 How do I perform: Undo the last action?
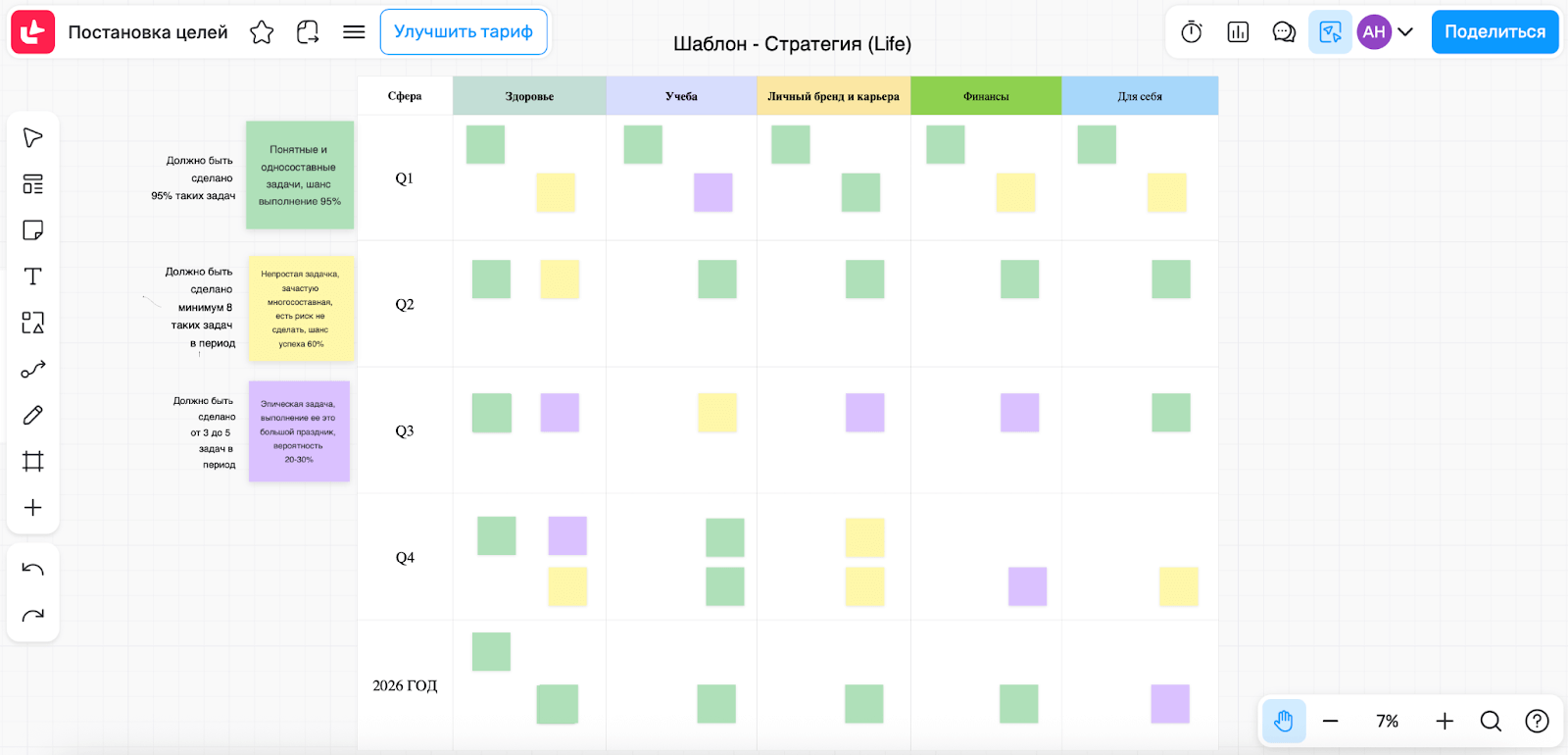(x=32, y=570)
